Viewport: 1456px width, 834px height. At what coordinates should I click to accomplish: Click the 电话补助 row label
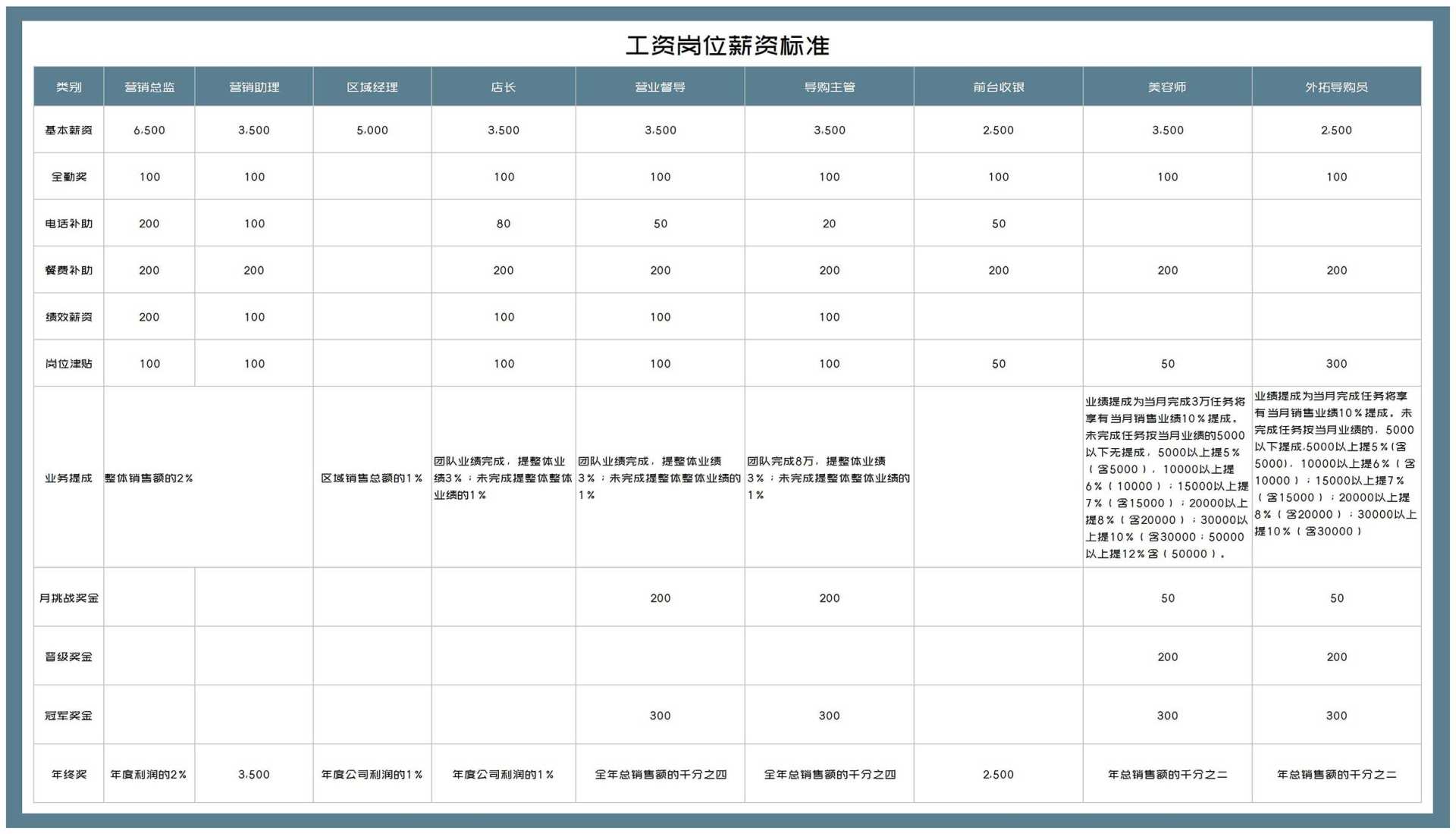[68, 223]
